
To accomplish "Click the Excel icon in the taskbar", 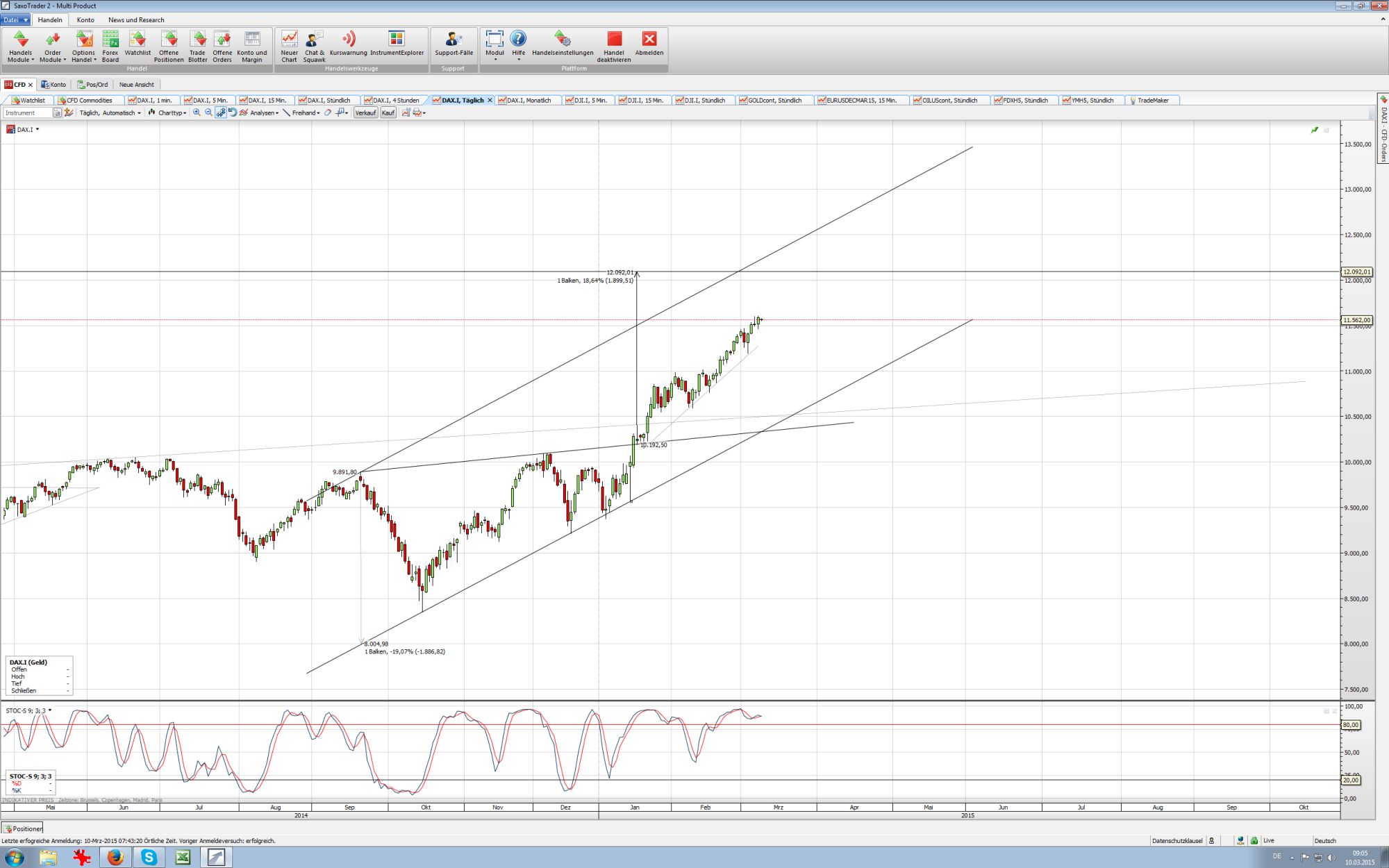I will tap(183, 858).
